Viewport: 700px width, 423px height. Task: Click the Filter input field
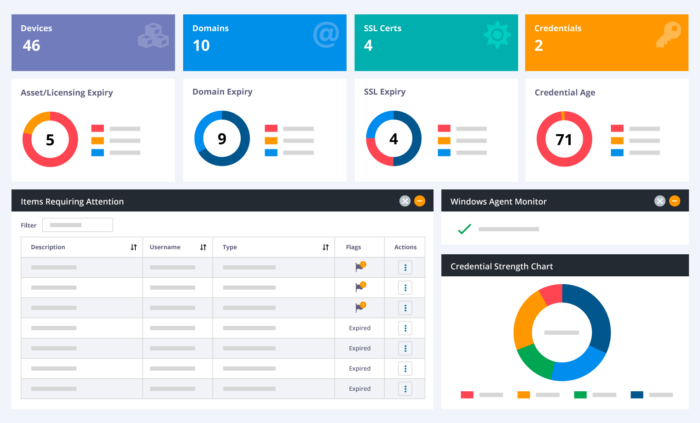click(x=78, y=225)
